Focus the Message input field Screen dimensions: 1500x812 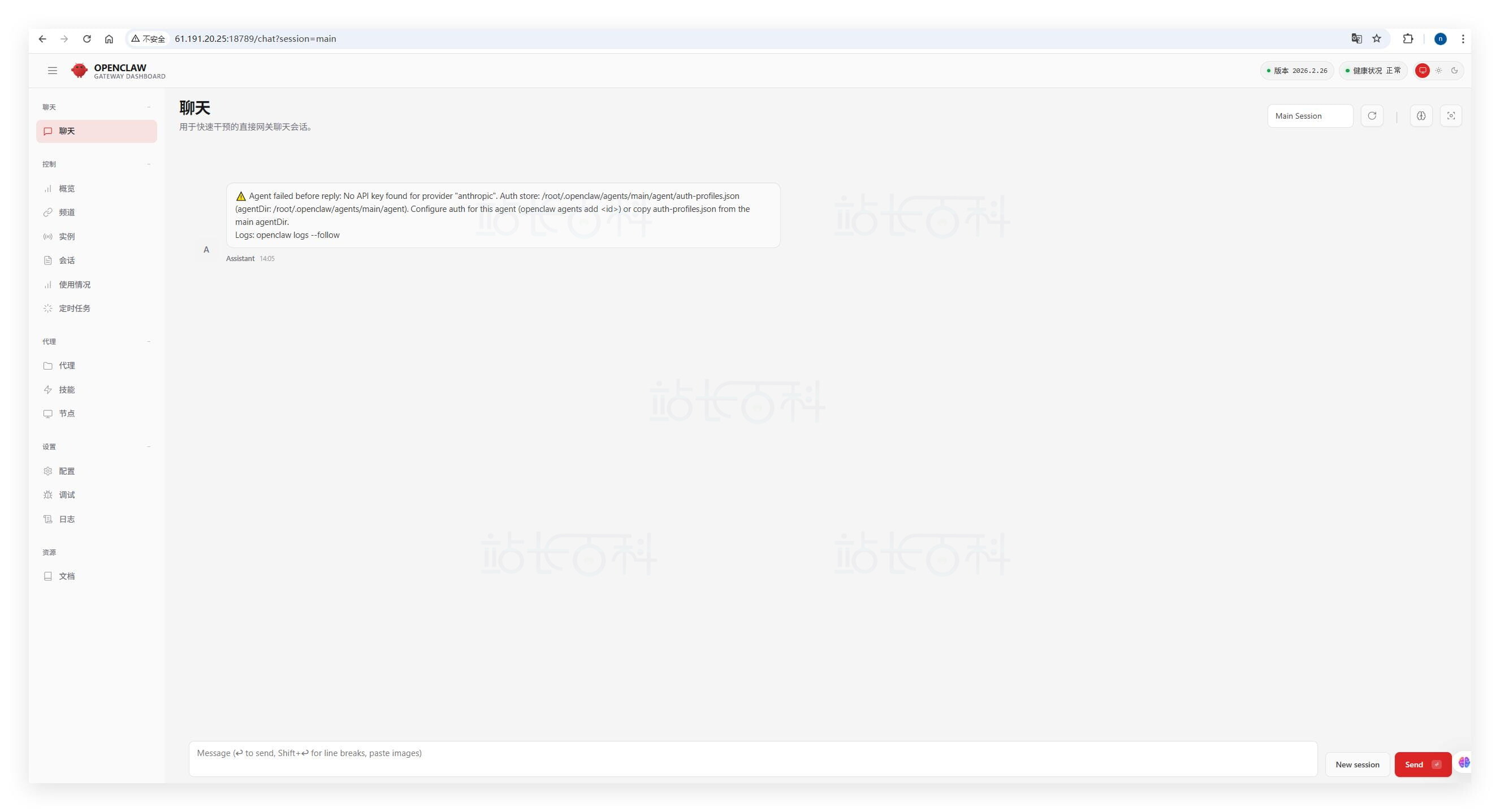pyautogui.click(x=753, y=758)
